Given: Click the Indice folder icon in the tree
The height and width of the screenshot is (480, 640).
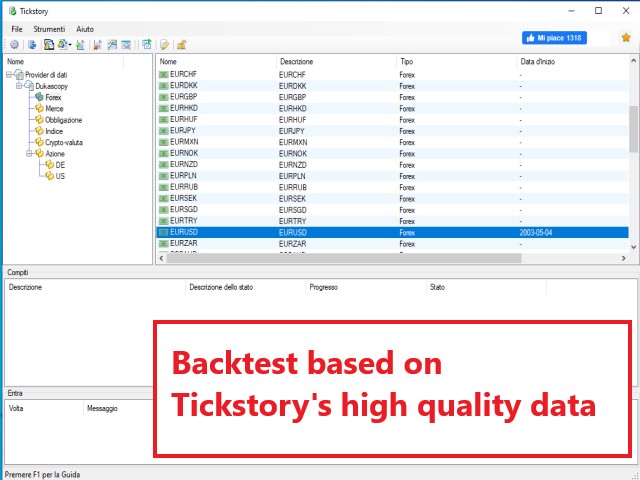Looking at the screenshot, I should [x=39, y=131].
